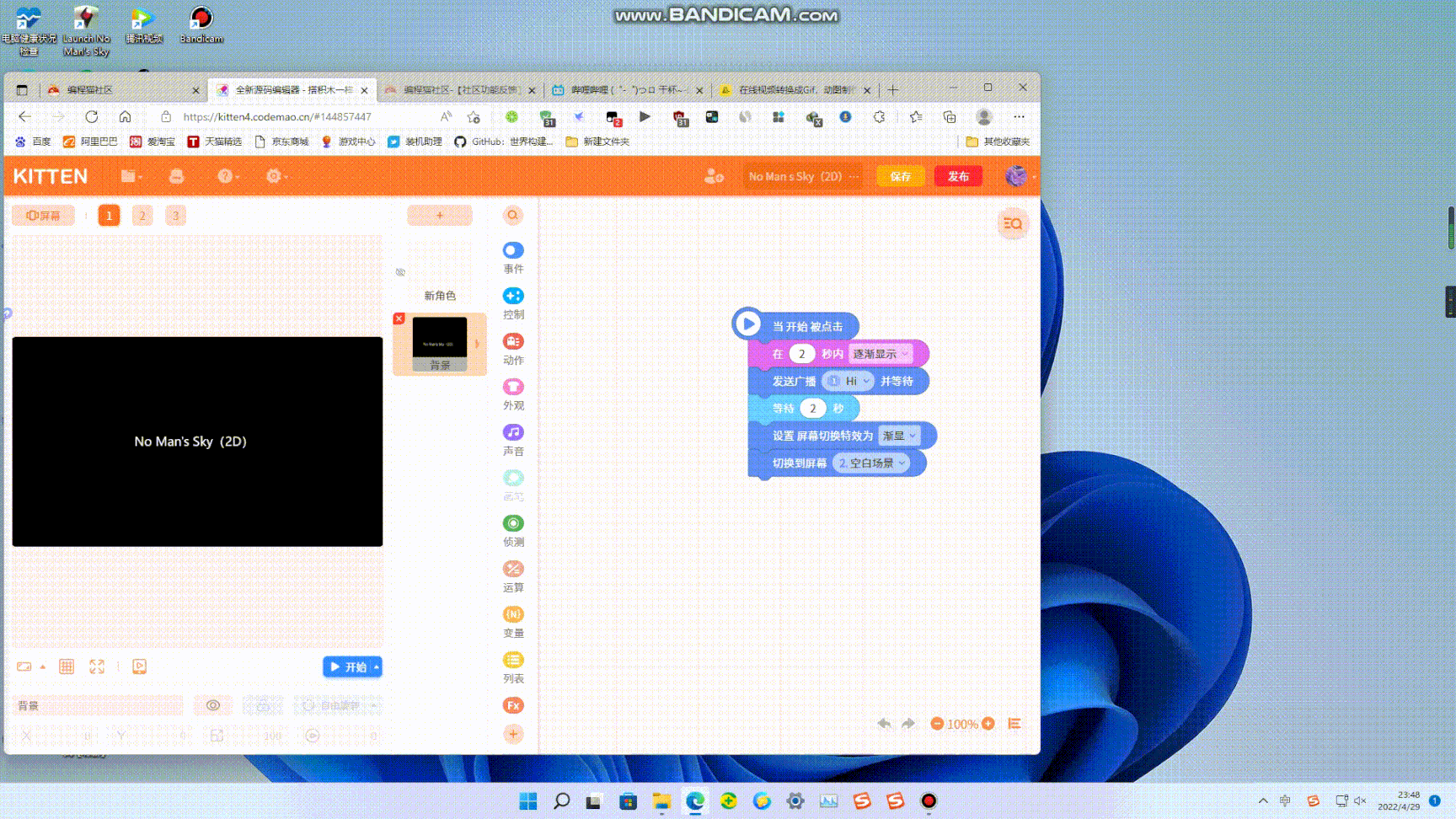Click the 屏幕 screen button

tap(43, 216)
